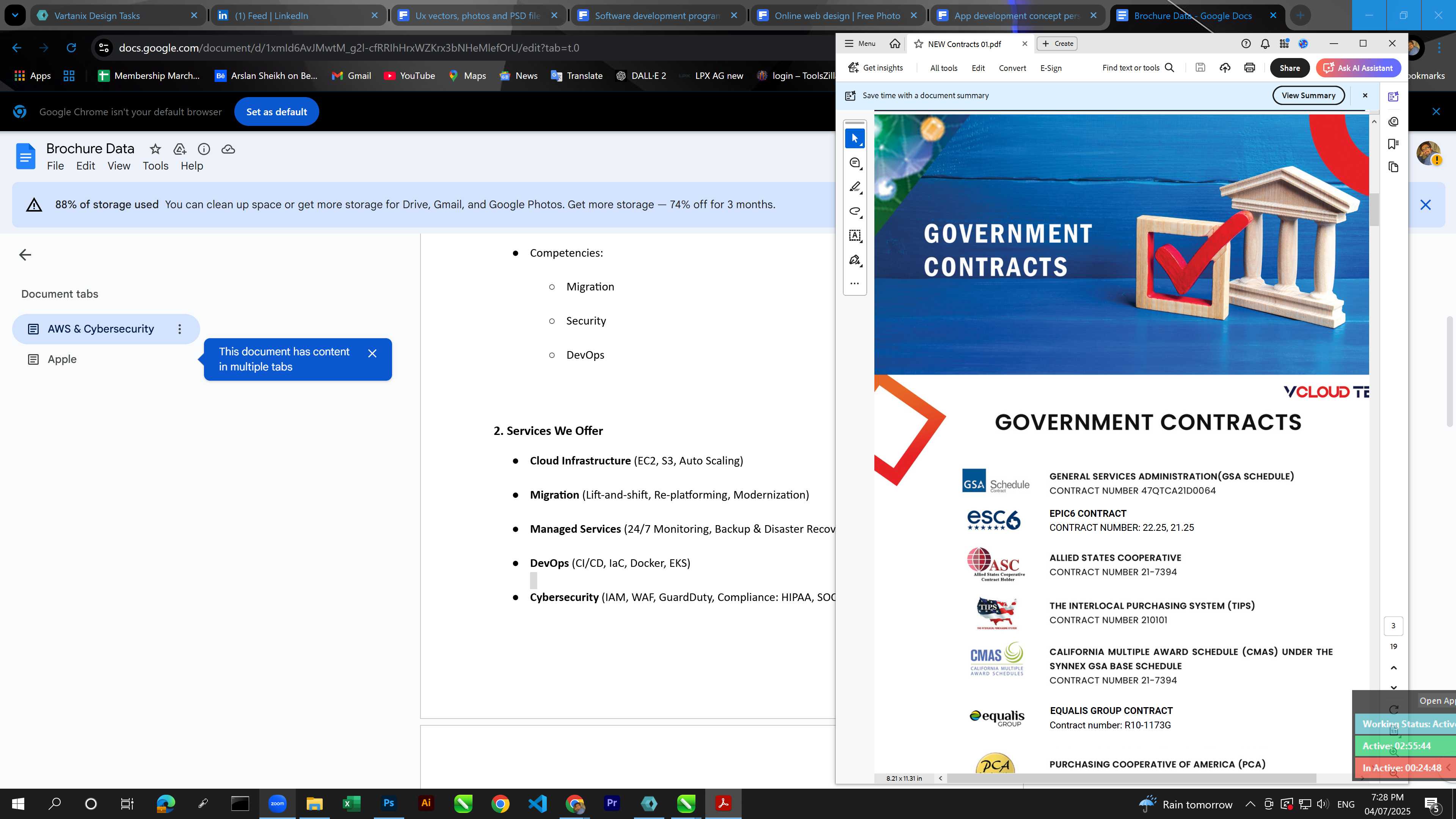This screenshot has width=1456, height=819.
Task: Open Acrobat Convert option
Action: click(1012, 68)
